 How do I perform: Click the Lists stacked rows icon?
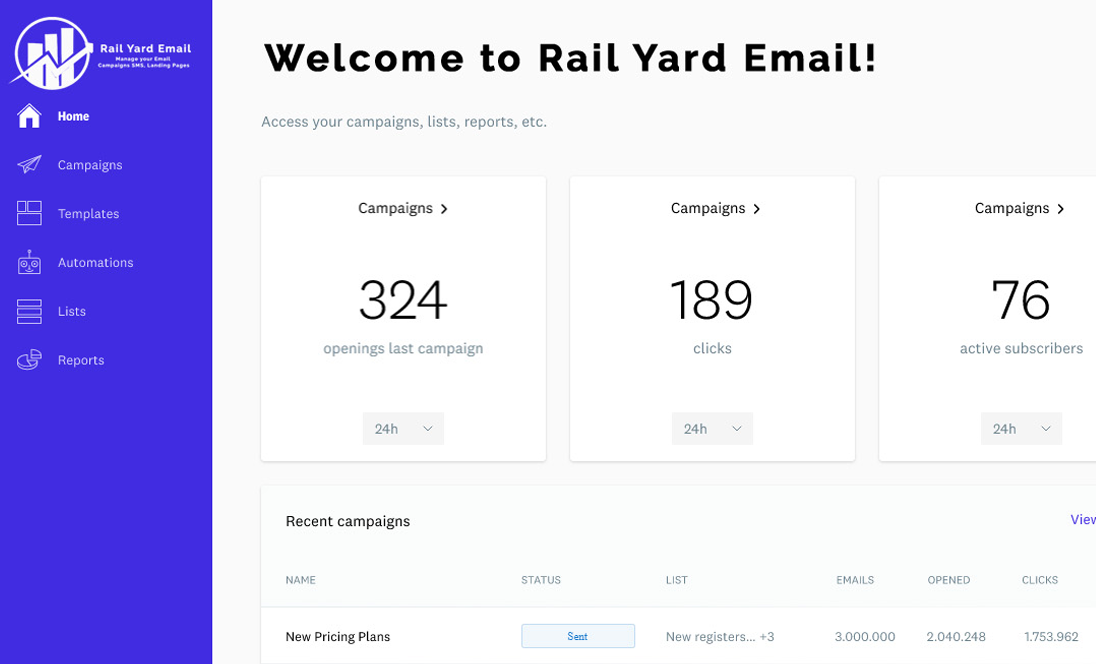(29, 311)
